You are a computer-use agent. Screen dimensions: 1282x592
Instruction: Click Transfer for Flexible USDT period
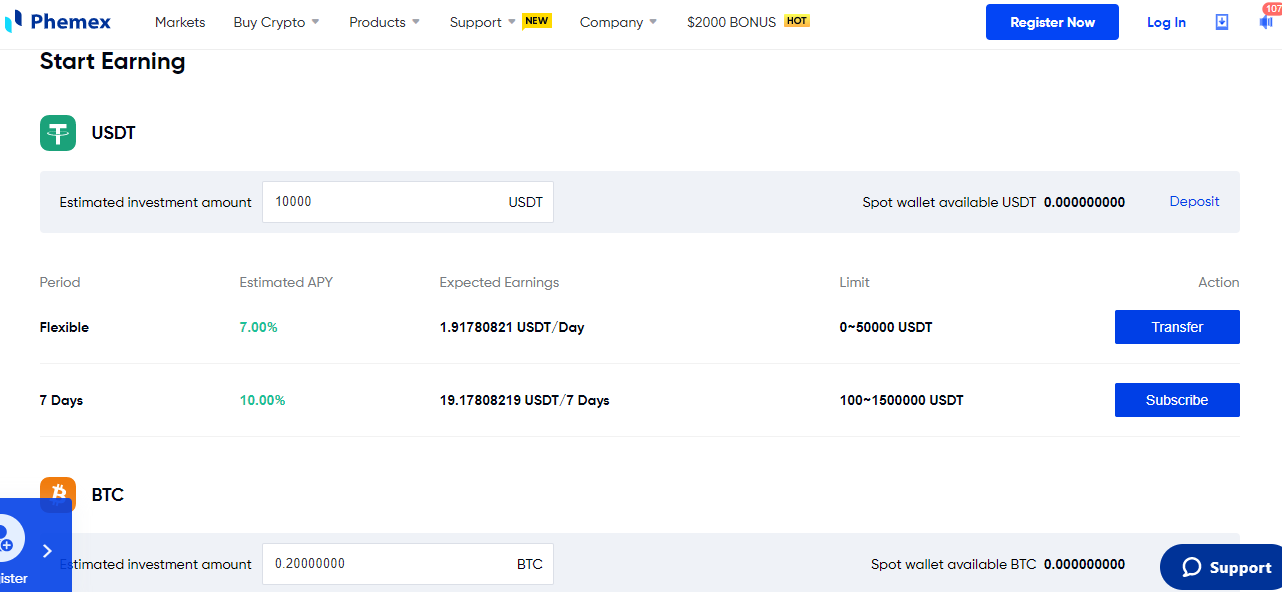point(1177,327)
